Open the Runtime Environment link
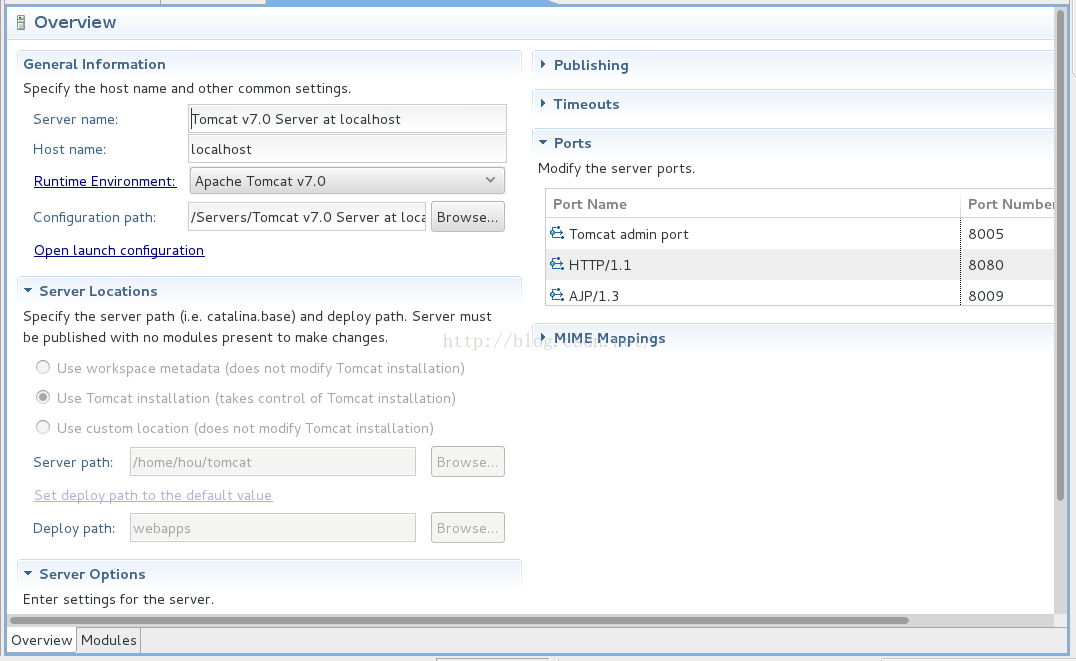This screenshot has height=661, width=1076. pos(105,181)
